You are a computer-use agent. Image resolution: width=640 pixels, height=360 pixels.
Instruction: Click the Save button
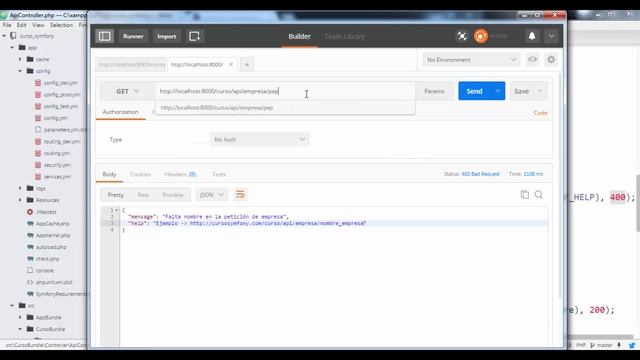[522, 91]
